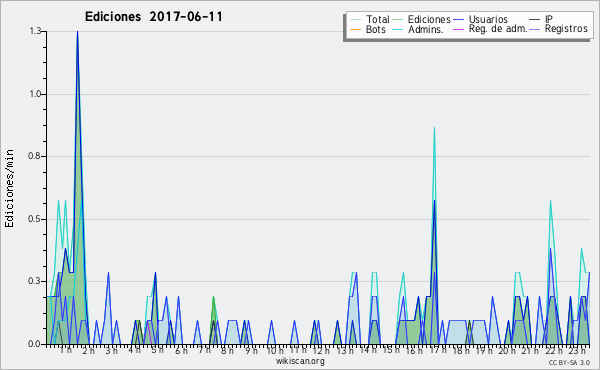The height and width of the screenshot is (370, 600).
Task: Click the '10 h' x-axis label
Action: coord(275,350)
